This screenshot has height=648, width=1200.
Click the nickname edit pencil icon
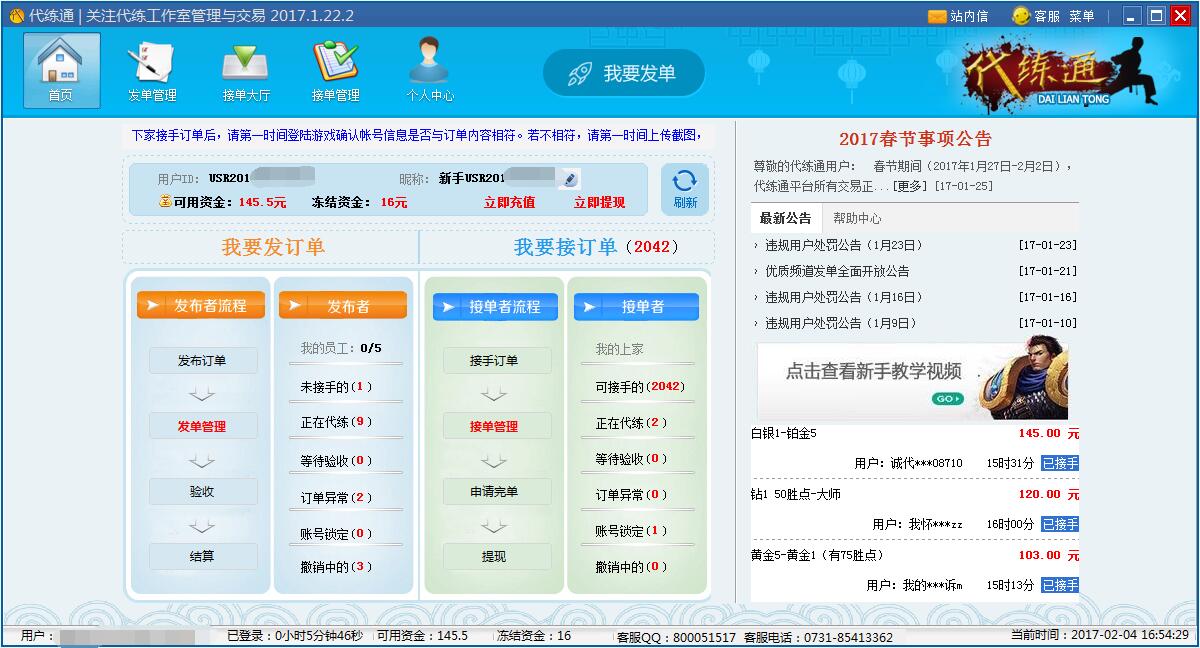(x=570, y=179)
